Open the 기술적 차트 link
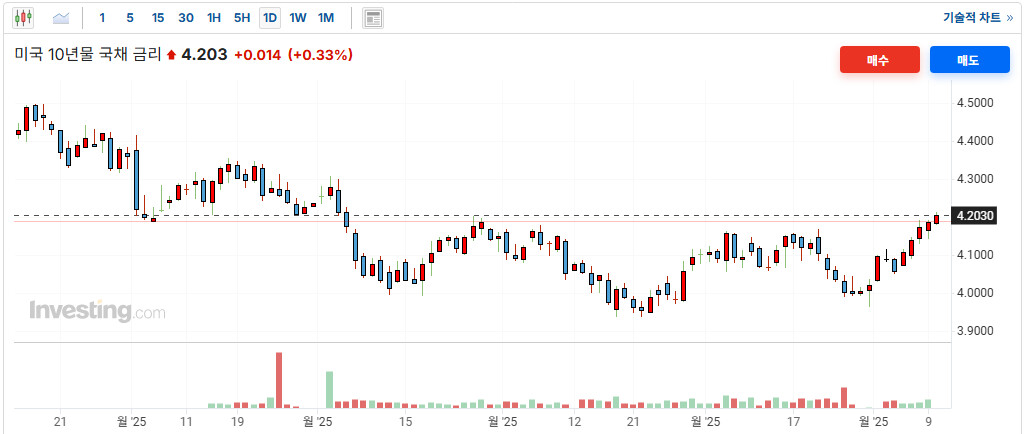 pos(977,18)
